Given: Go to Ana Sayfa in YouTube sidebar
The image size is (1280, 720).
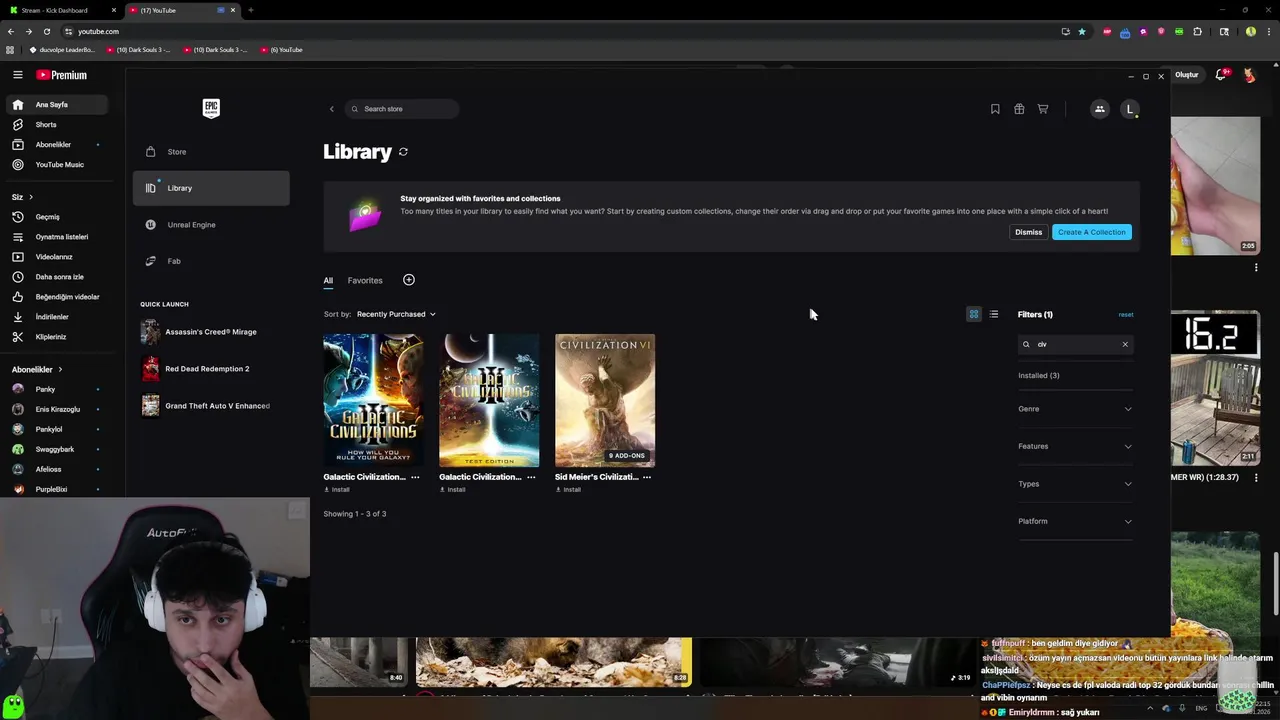Looking at the screenshot, I should click(x=57, y=105).
